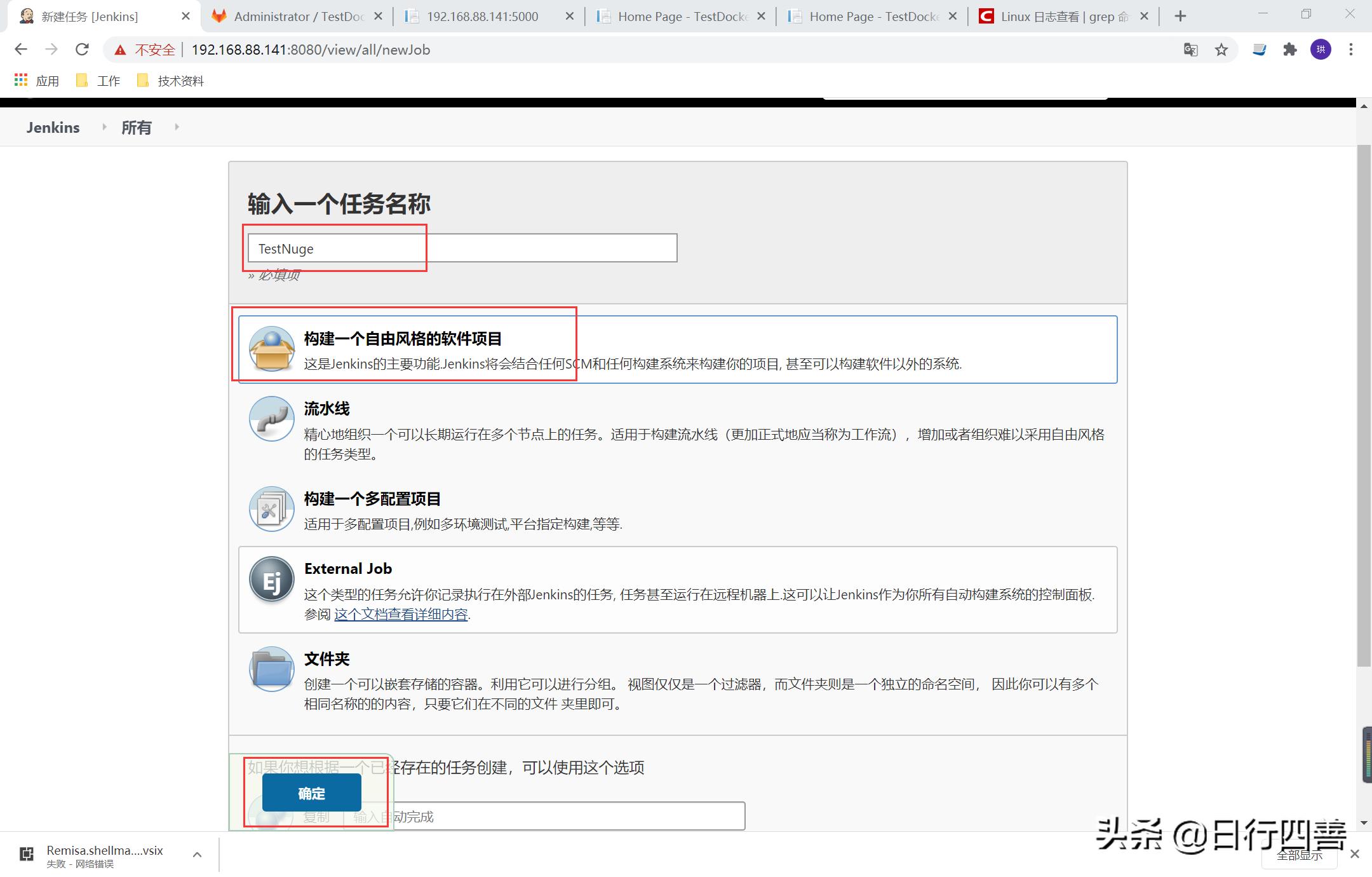The image size is (1372, 877).
Task: Select the freestyle software project package icon
Action: 271,349
